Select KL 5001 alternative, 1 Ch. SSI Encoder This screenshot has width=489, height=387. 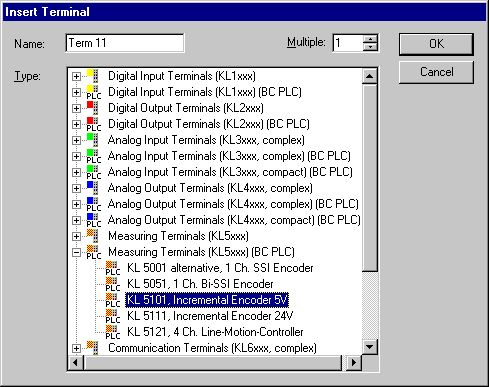coord(220,268)
